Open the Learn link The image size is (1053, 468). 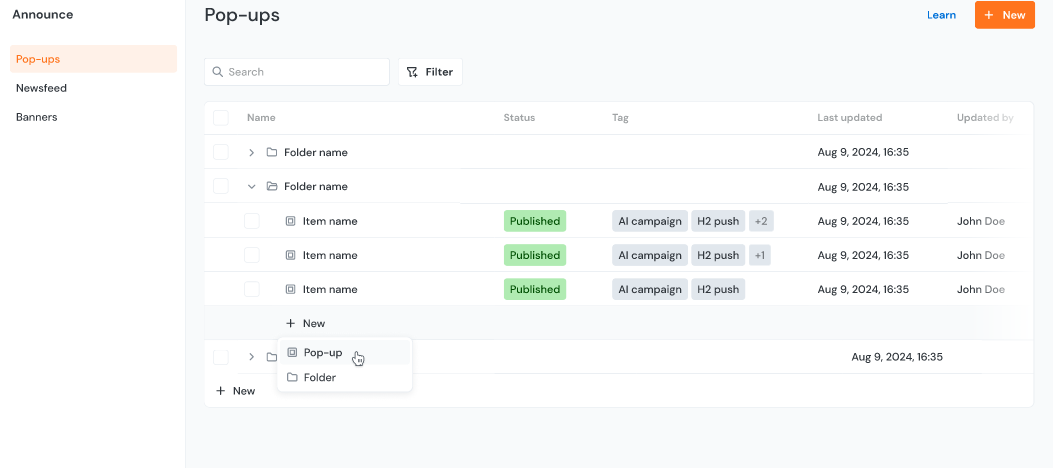(941, 15)
